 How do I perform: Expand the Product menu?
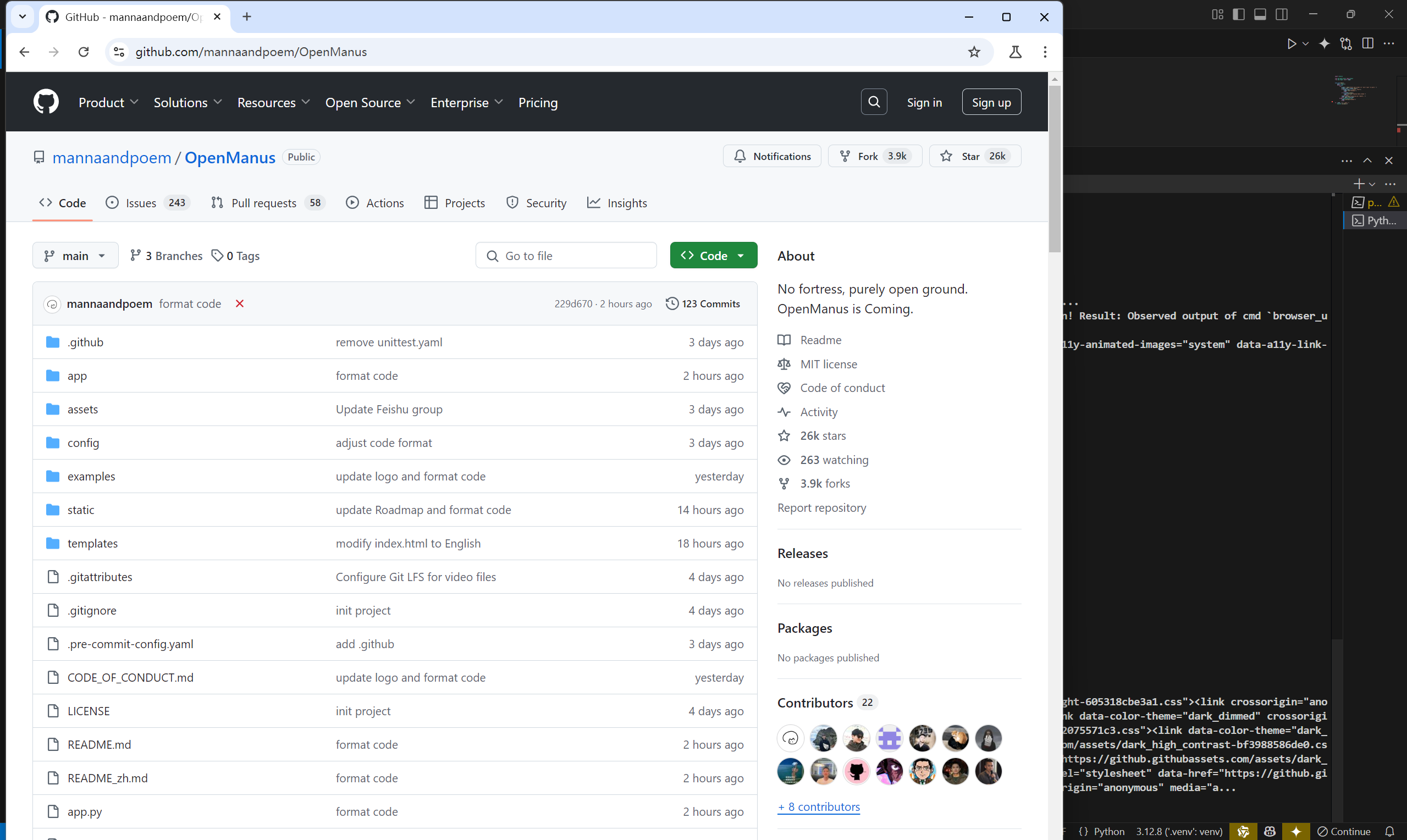pos(108,102)
